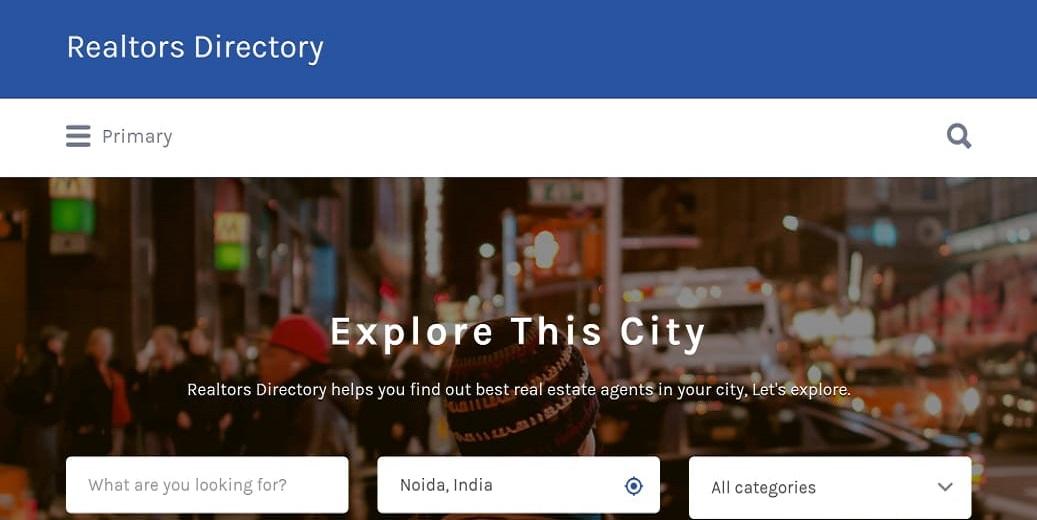The height and width of the screenshot is (520, 1037).
Task: Select the 'All categories' label text
Action: pos(763,488)
